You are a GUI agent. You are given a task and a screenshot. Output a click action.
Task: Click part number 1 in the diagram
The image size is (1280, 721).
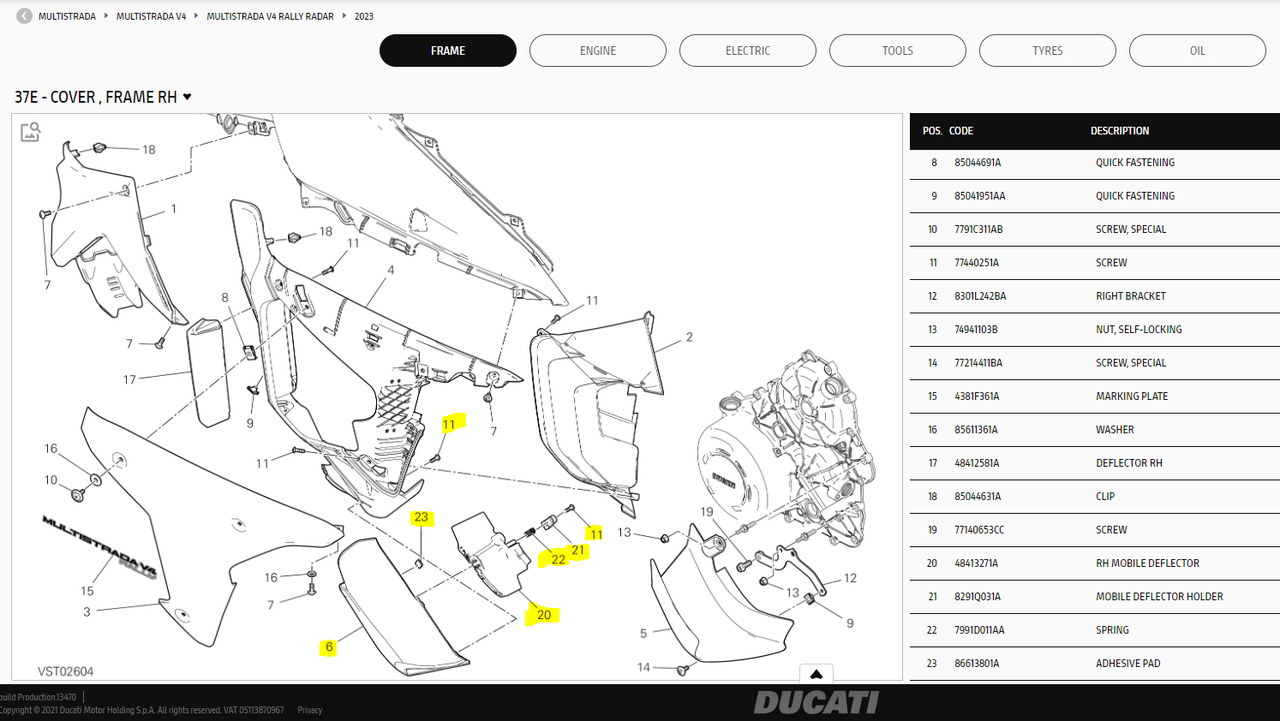(x=173, y=210)
